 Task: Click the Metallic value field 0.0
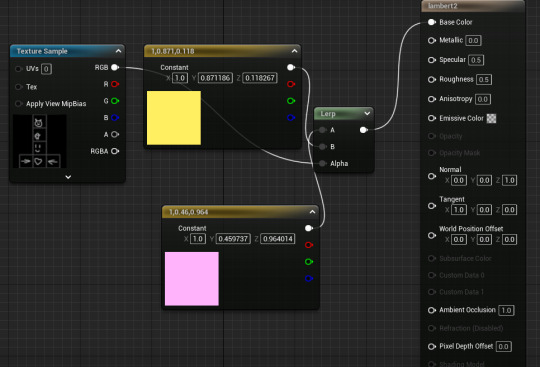473,41
